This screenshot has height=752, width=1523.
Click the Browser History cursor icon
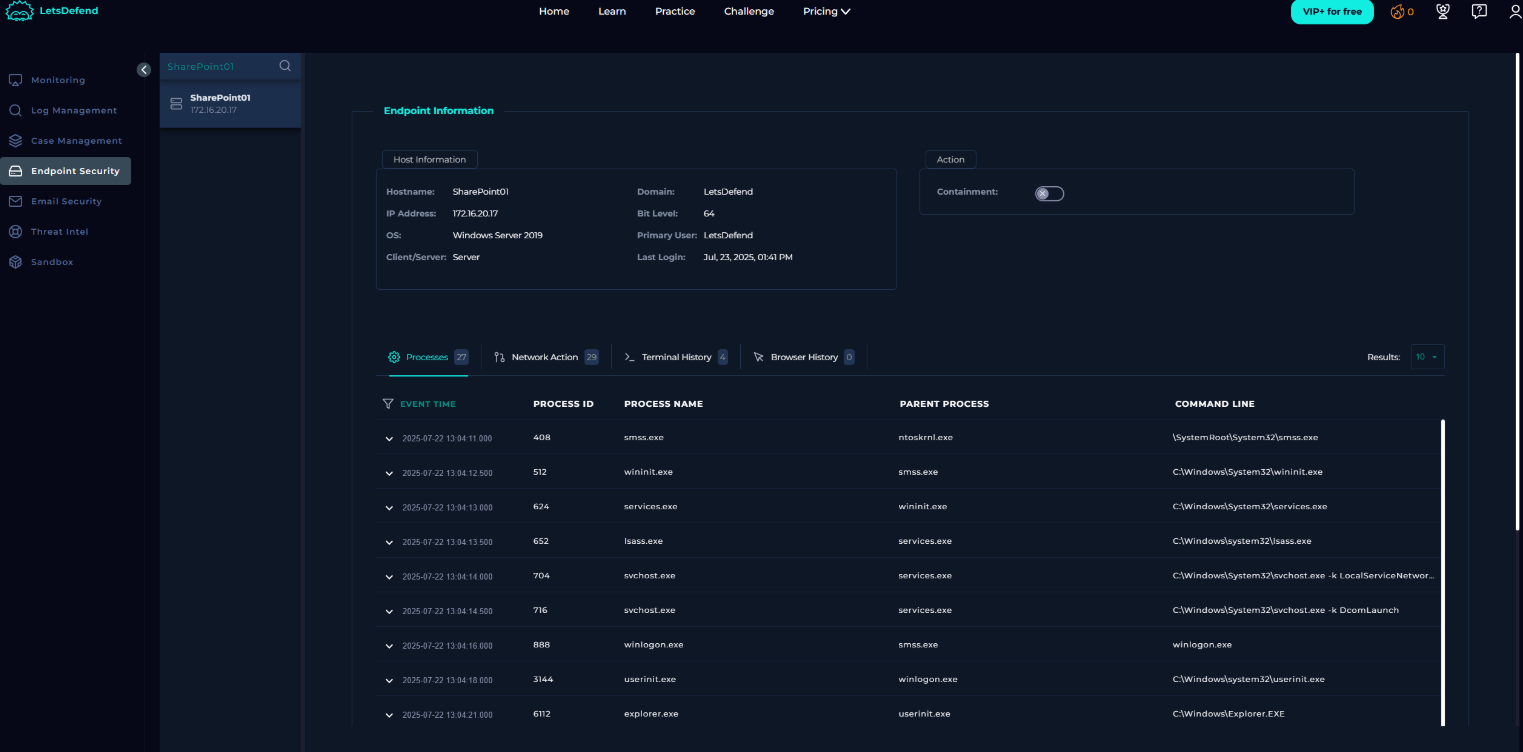[x=759, y=357]
